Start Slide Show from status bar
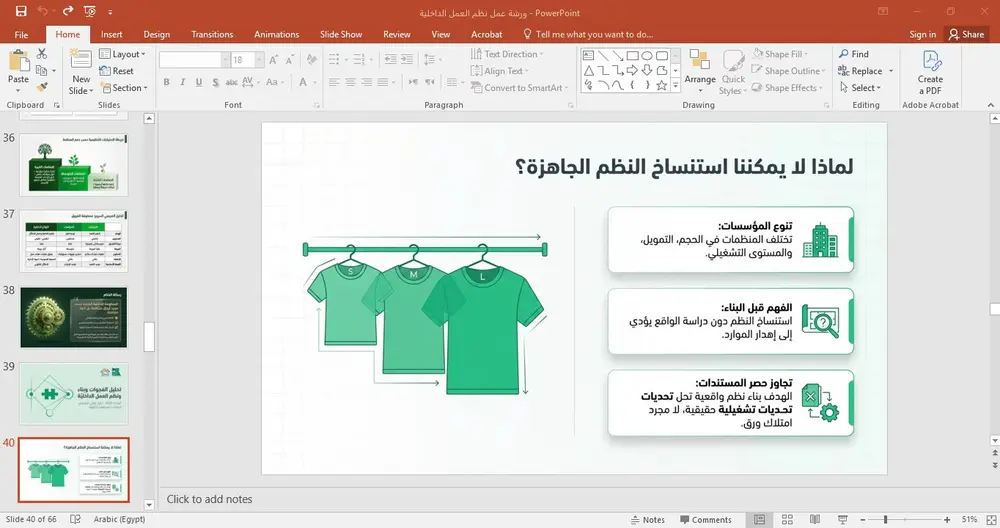The image size is (1000, 528). pyautogui.click(x=842, y=520)
